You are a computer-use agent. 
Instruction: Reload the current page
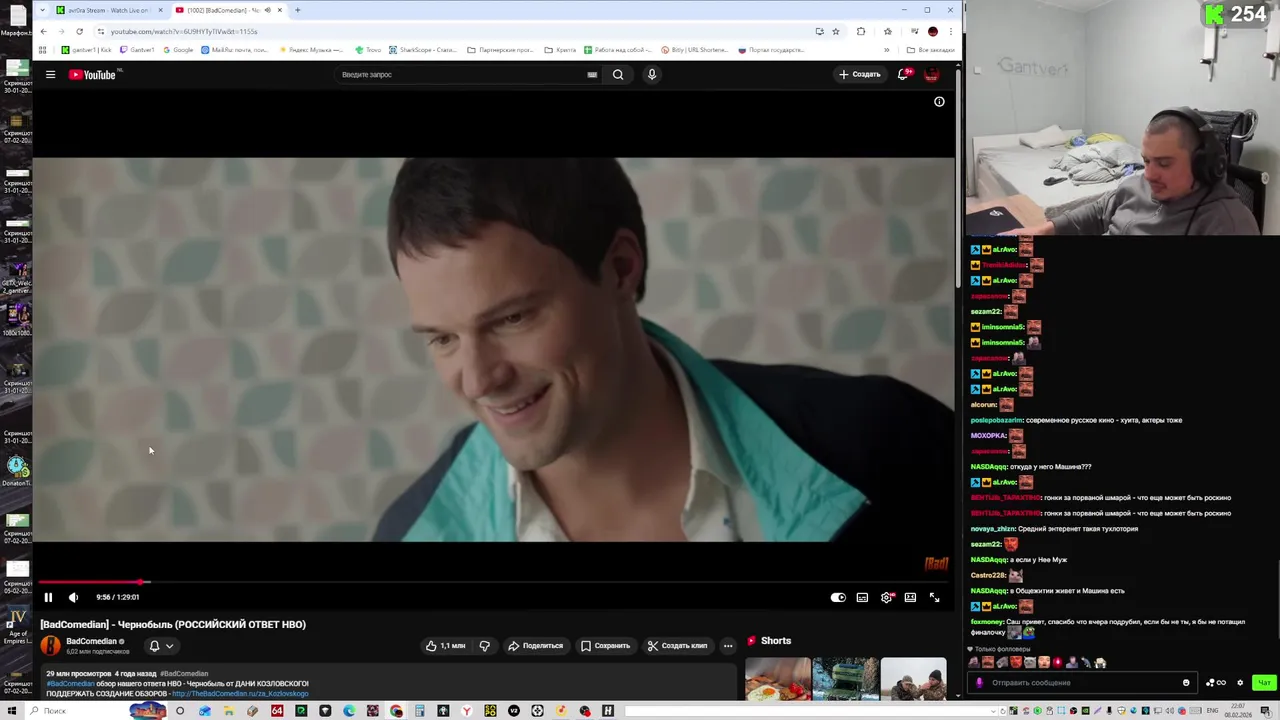point(79,31)
